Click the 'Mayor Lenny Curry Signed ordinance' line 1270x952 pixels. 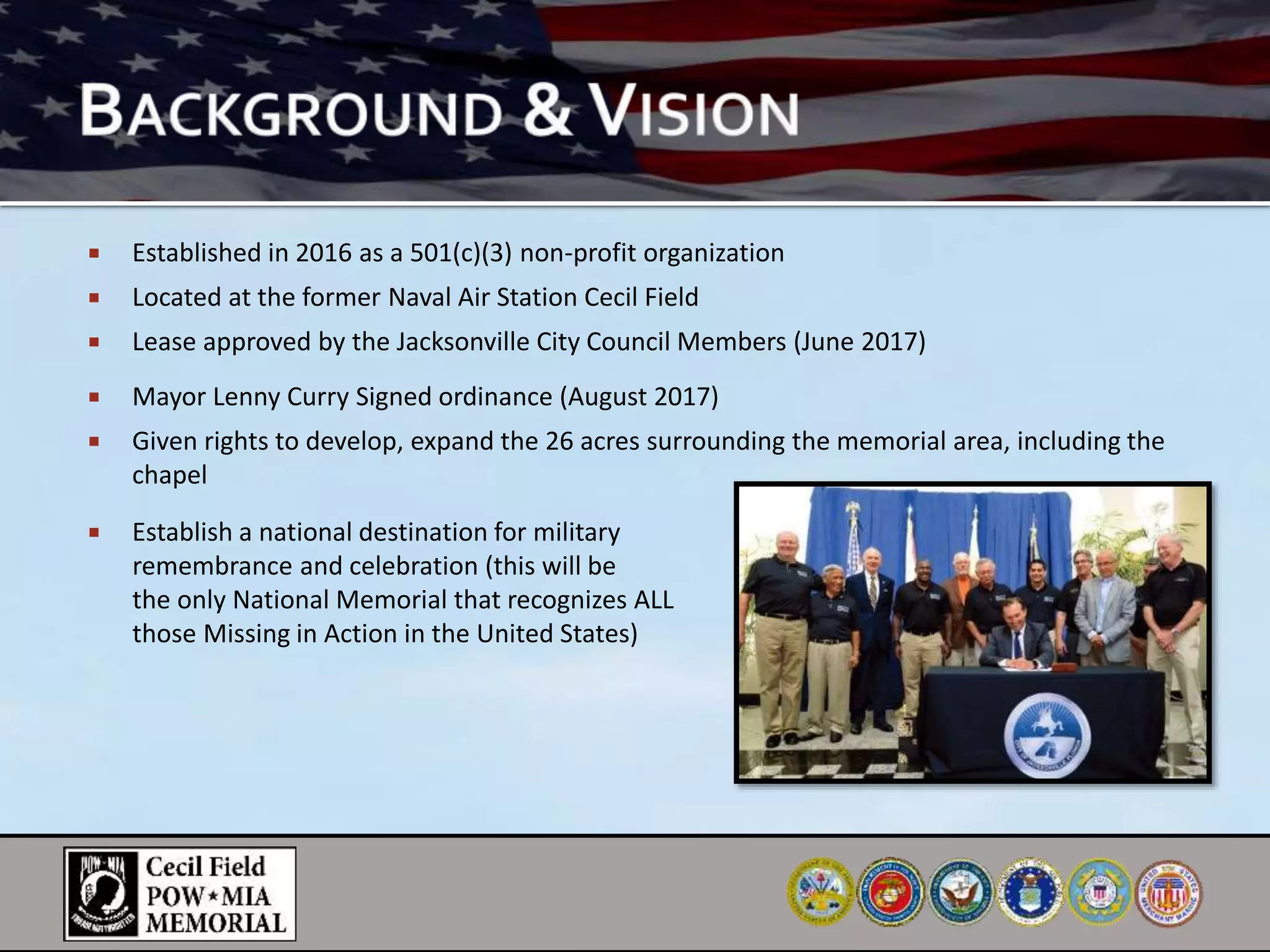point(425,397)
